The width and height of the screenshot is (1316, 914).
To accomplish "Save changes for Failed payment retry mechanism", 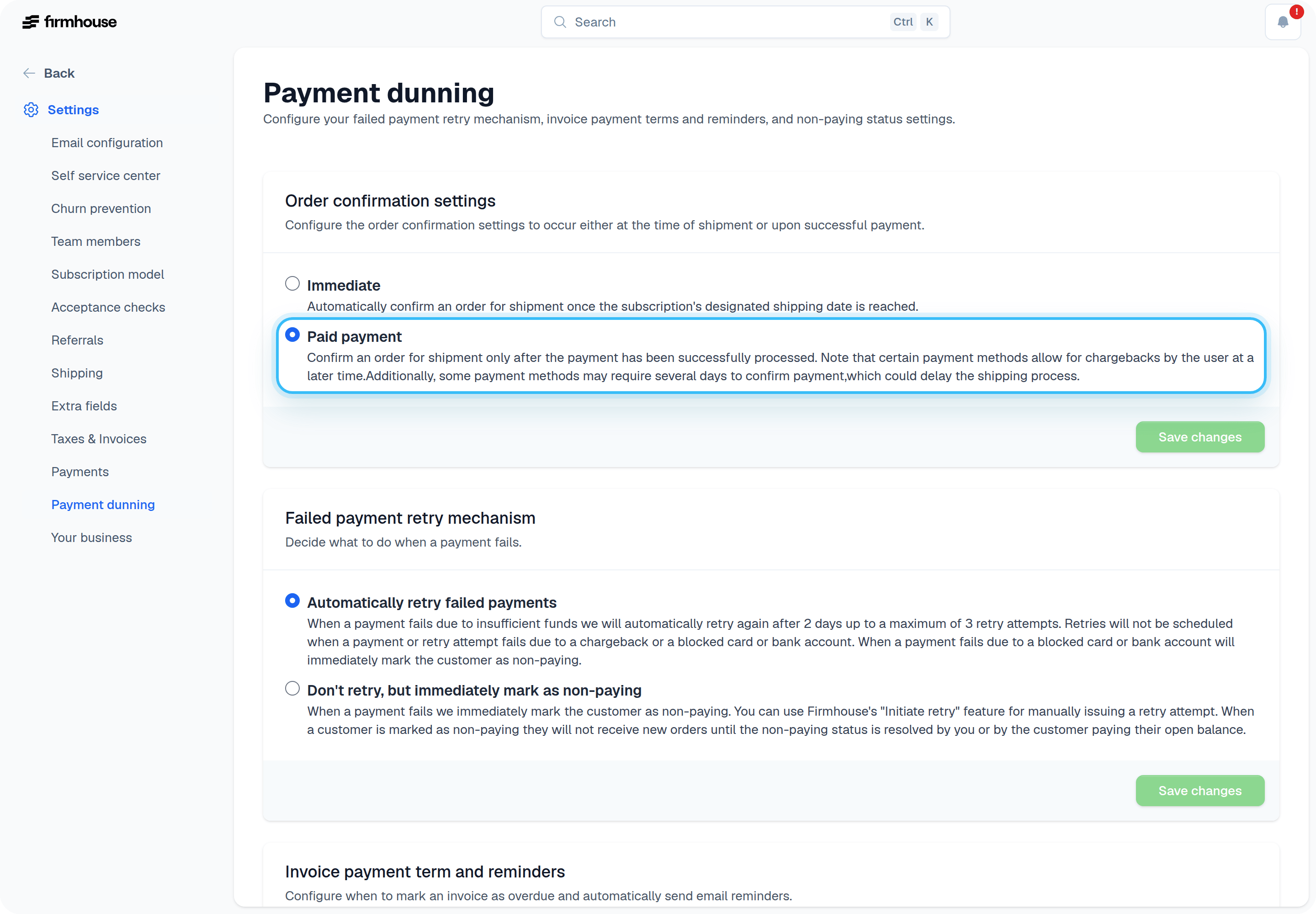I will point(1200,791).
